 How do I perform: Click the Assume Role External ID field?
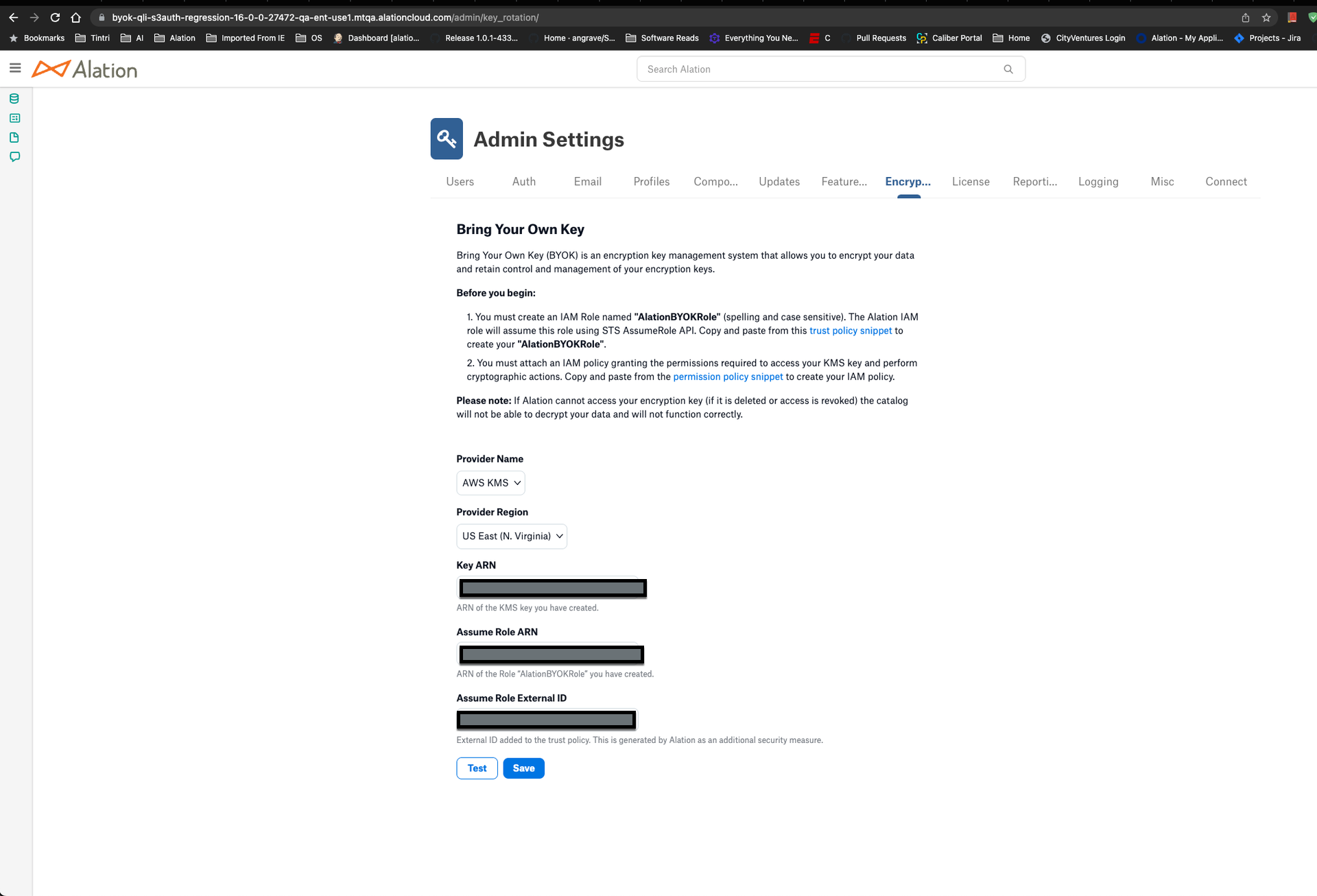546,720
